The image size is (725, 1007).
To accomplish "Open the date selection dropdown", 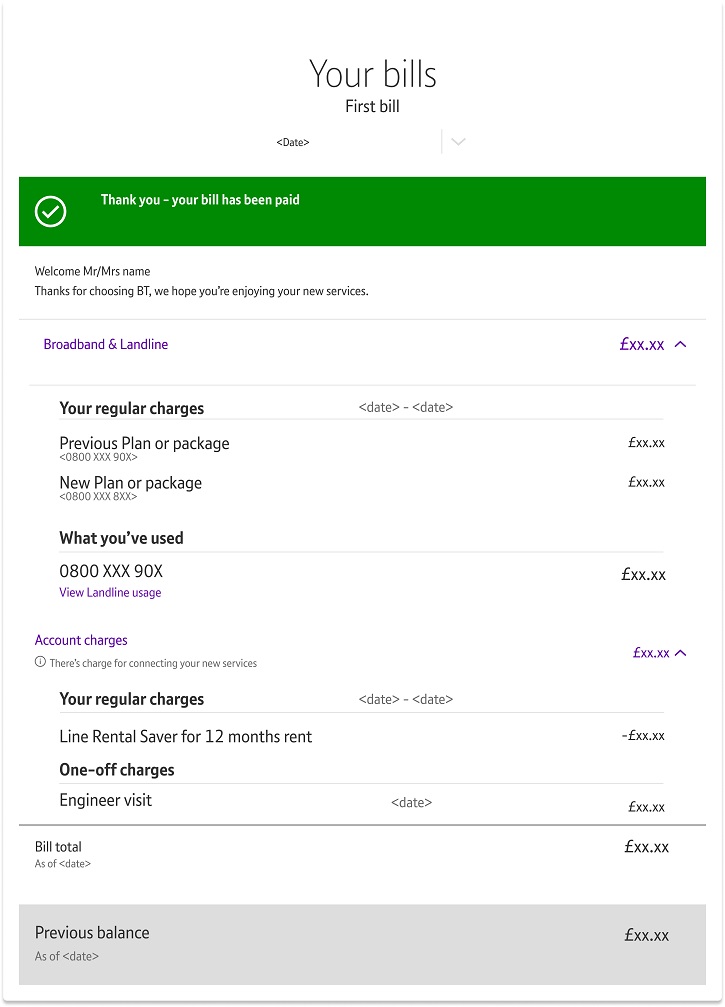I will [456, 142].
